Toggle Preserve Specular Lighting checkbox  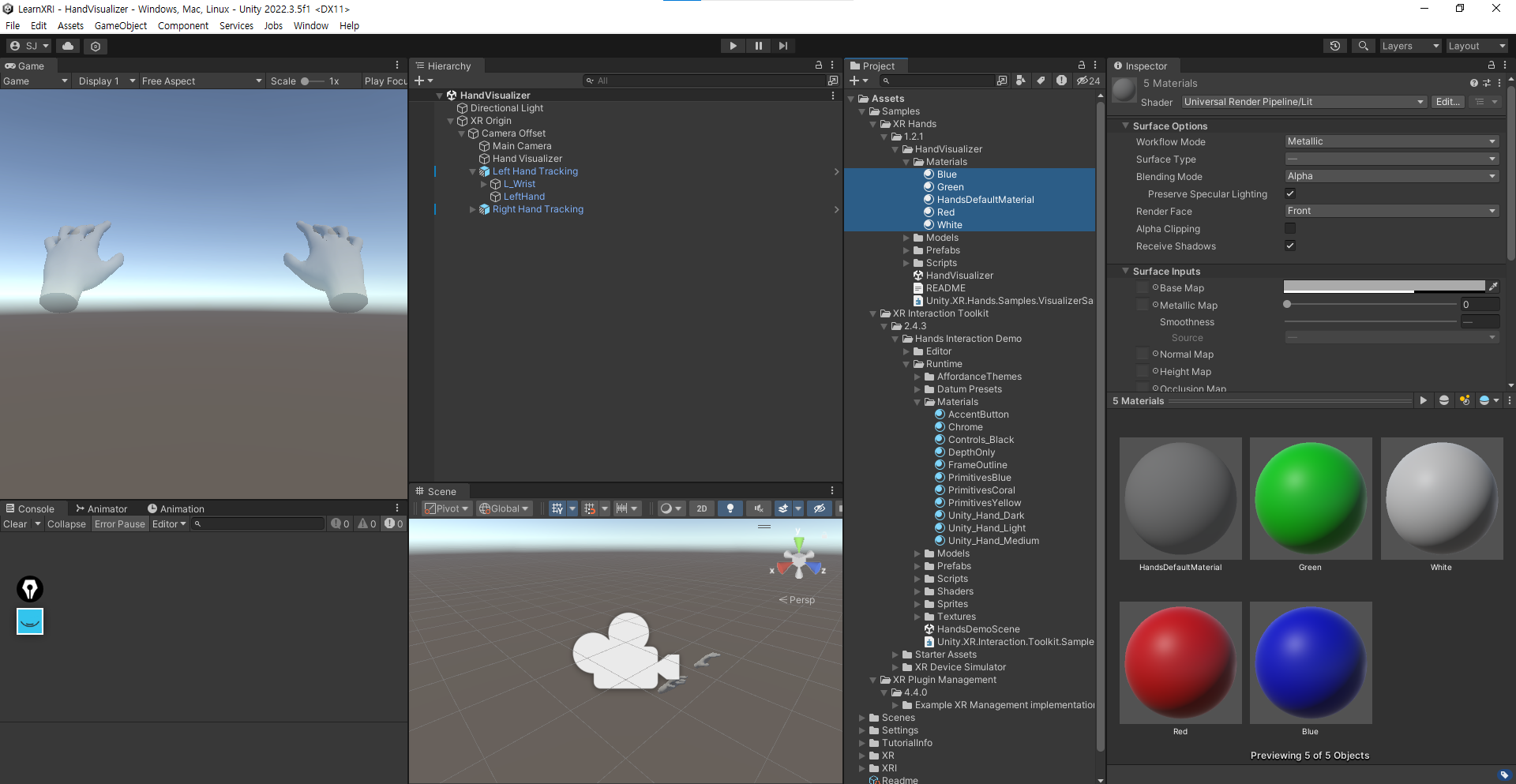[x=1290, y=193]
